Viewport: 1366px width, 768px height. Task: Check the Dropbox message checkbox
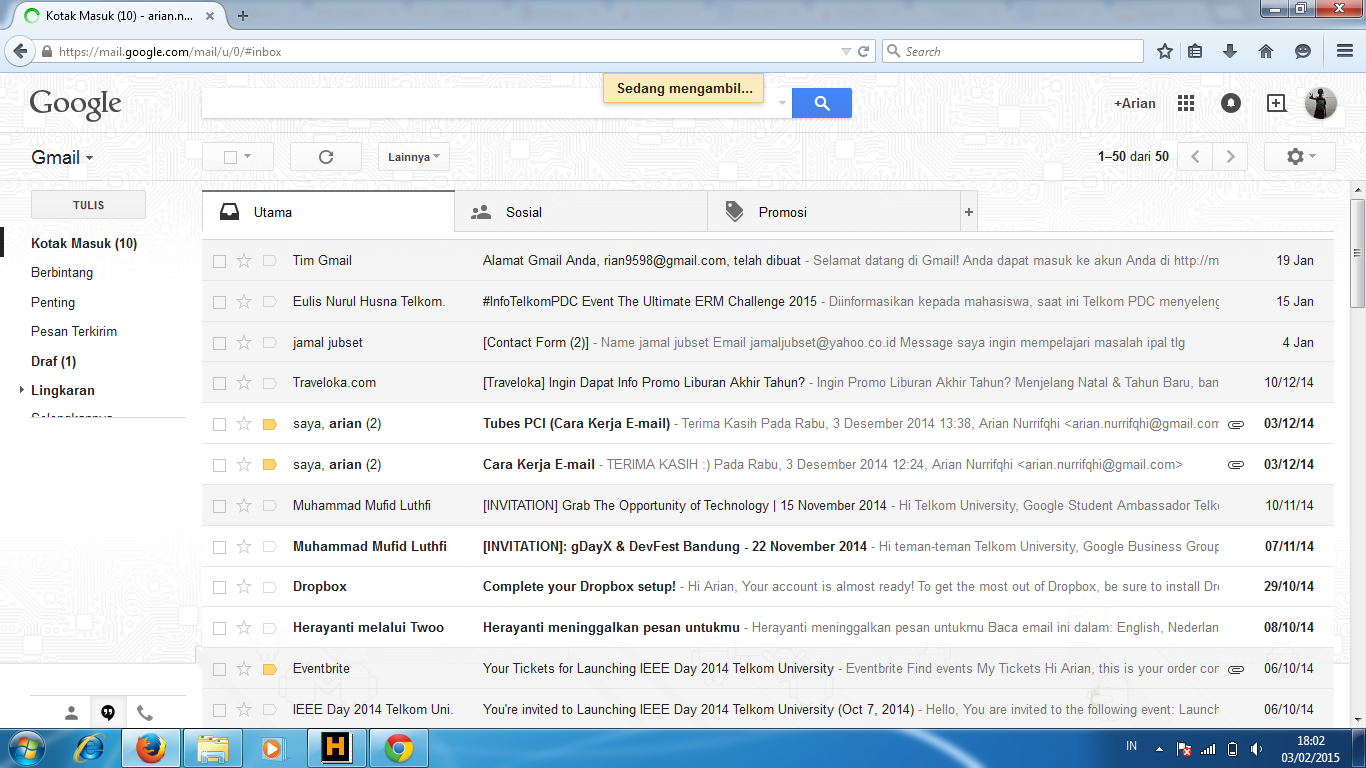[219, 587]
